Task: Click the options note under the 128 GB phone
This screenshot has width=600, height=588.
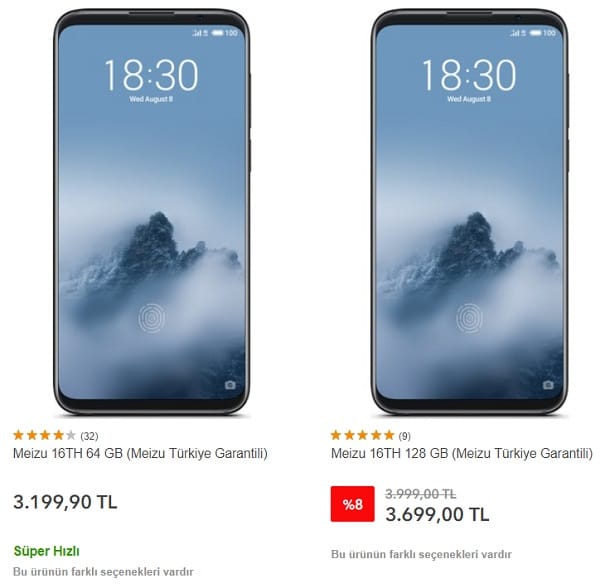Action: pos(421,554)
